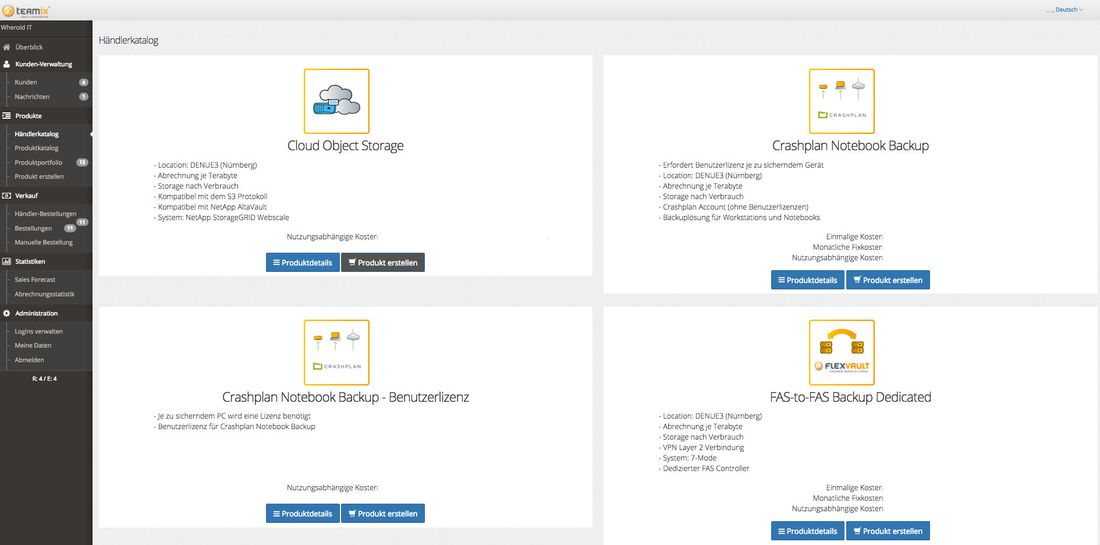Open Abrechnungsstatistik in the sidebar
Screen dimensions: 1100x545
tap(44, 294)
